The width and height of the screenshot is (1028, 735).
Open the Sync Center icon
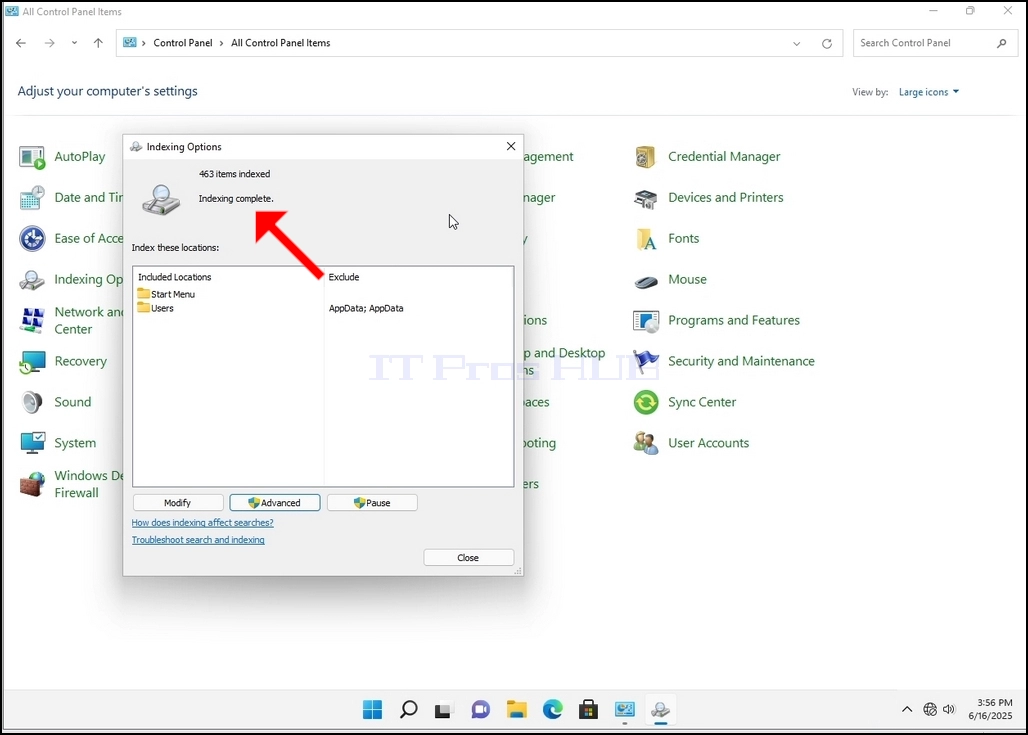coord(646,403)
